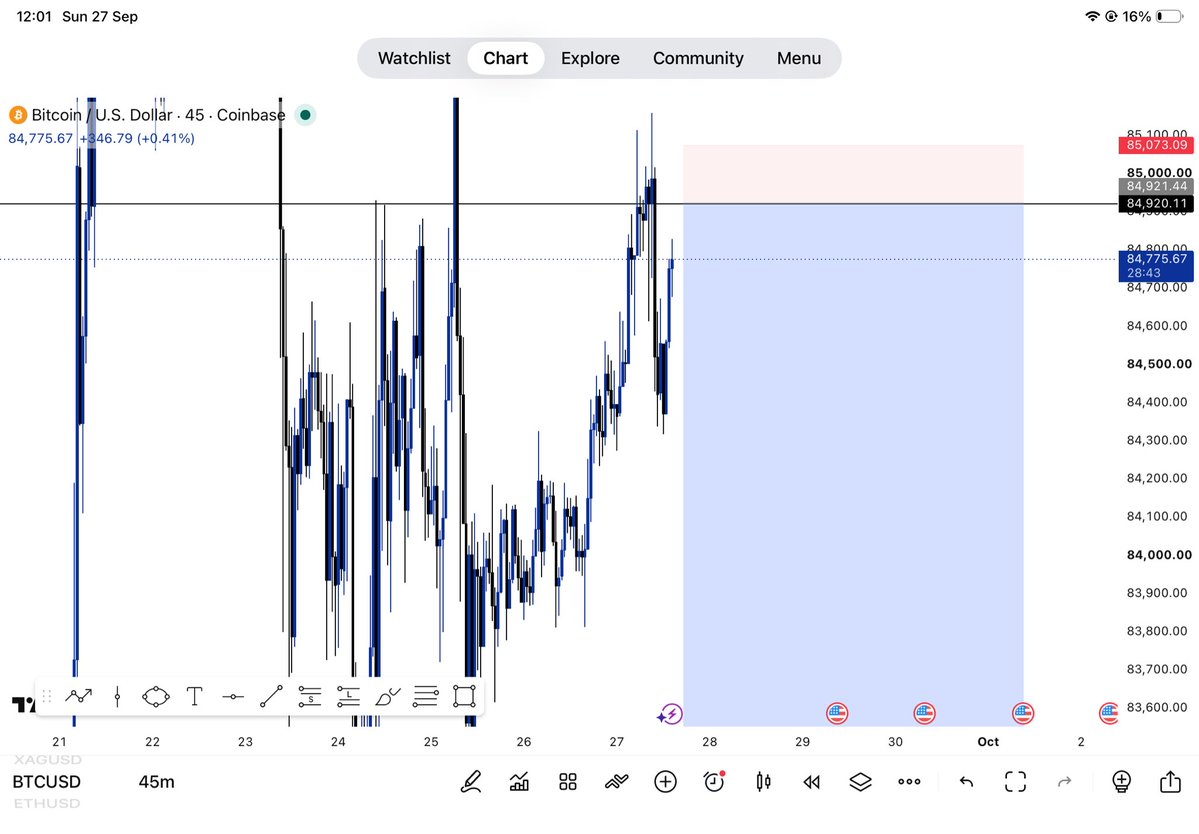This screenshot has width=1199, height=834.
Task: Select the Long Position tool
Action: pyautogui.click(x=348, y=696)
